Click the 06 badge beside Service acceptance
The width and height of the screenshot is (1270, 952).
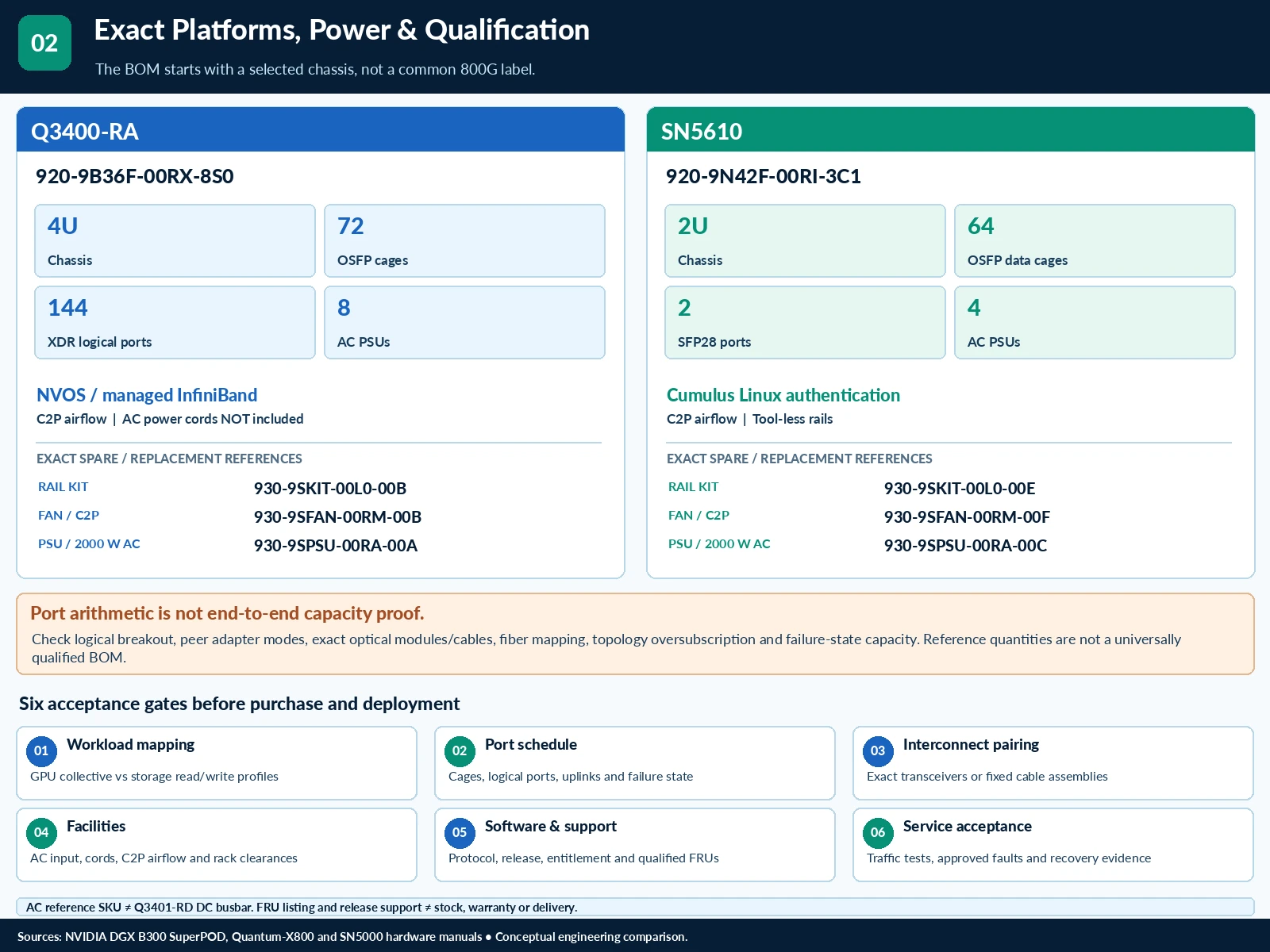pos(878,833)
